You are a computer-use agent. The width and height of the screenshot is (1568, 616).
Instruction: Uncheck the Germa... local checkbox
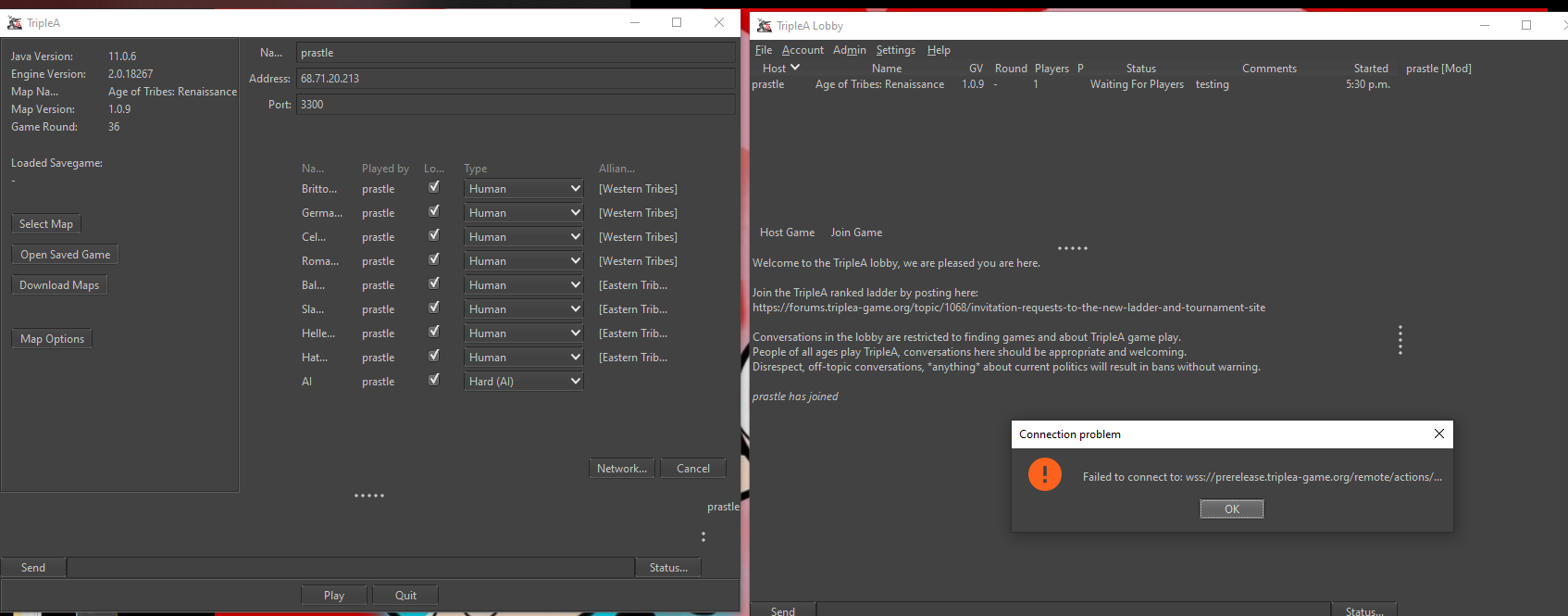(434, 211)
